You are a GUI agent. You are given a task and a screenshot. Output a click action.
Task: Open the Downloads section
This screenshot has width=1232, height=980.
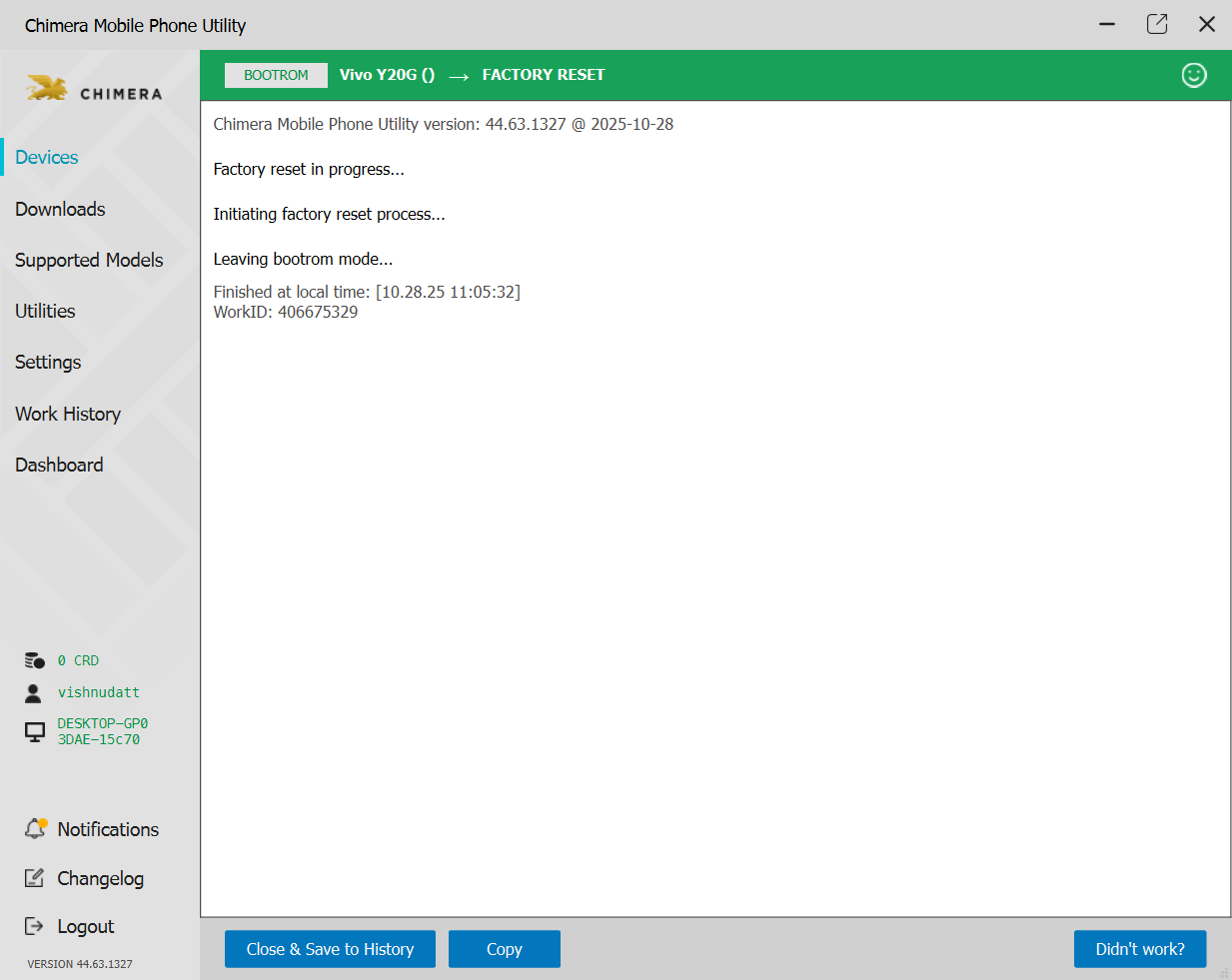(60, 209)
